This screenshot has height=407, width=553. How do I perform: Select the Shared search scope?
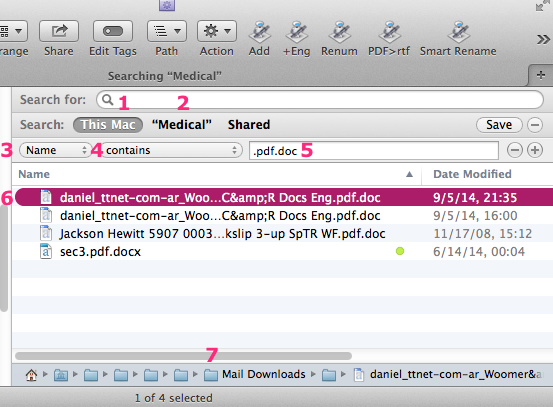249,125
